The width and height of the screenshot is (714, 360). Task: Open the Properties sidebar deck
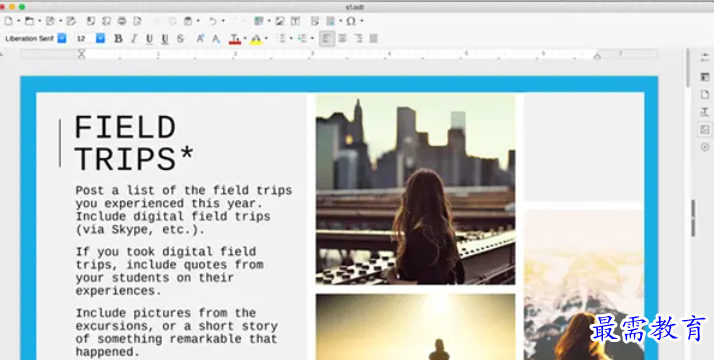[705, 77]
